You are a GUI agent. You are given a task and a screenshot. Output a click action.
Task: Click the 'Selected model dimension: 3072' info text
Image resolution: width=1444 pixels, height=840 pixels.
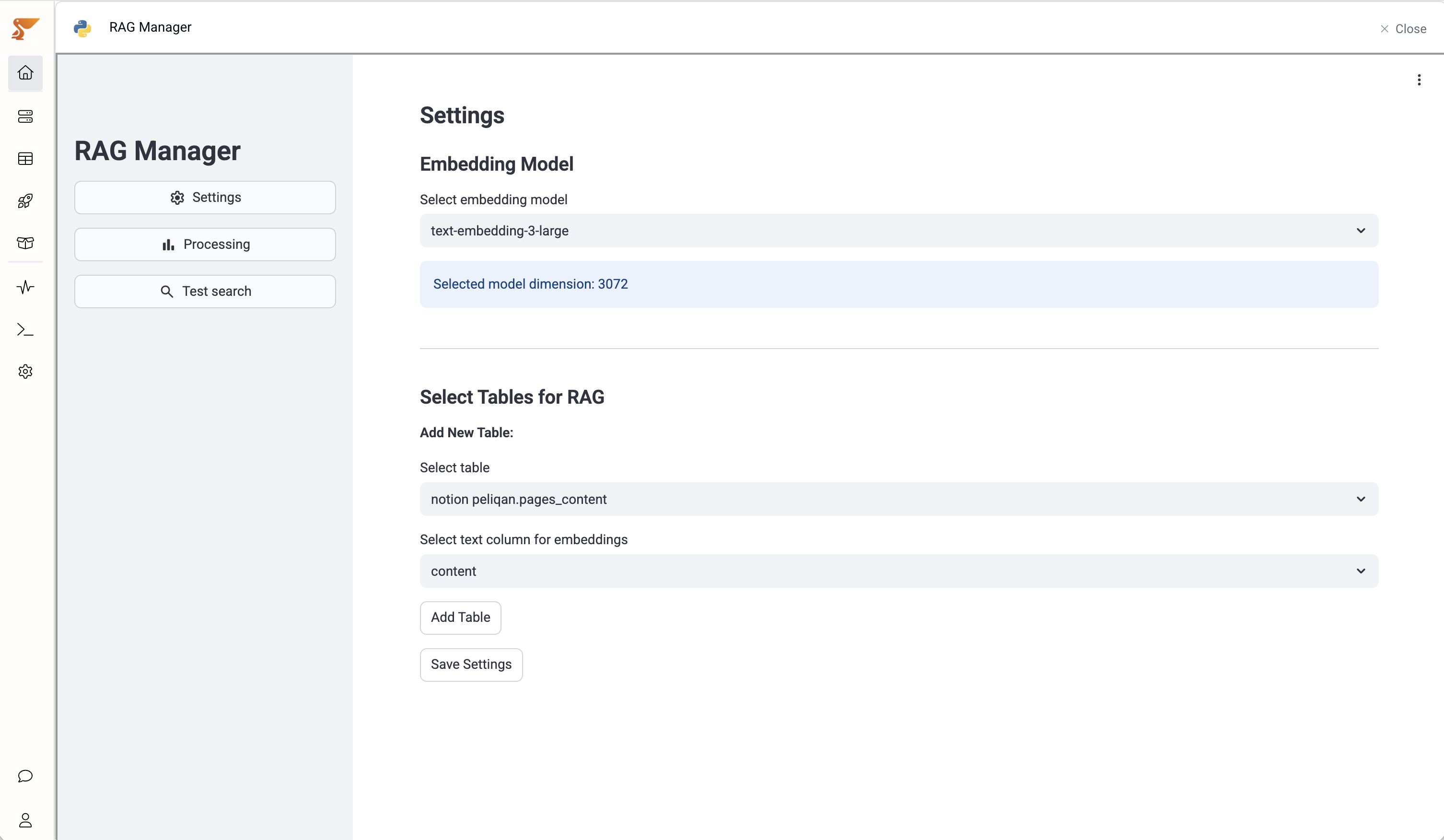point(531,284)
